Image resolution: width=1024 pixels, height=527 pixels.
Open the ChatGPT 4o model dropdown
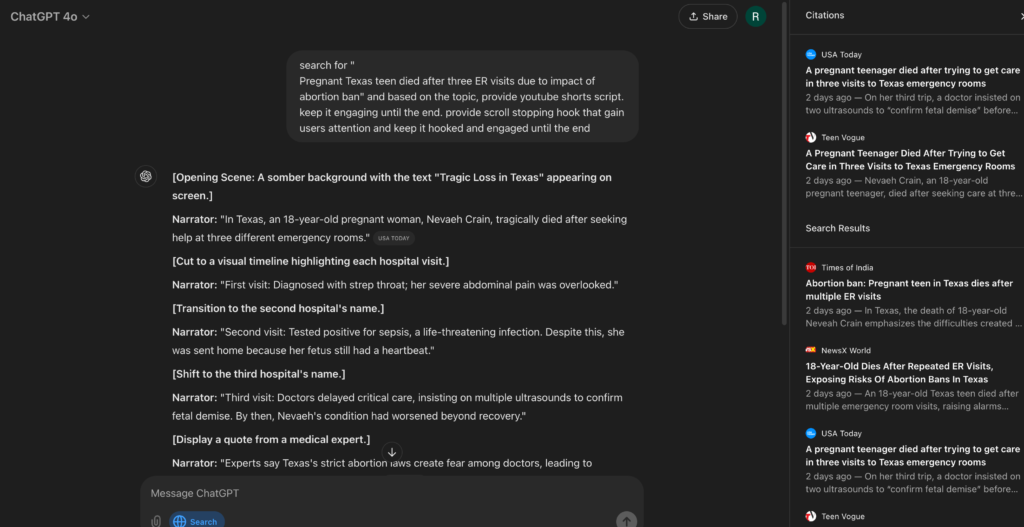pyautogui.click(x=50, y=16)
